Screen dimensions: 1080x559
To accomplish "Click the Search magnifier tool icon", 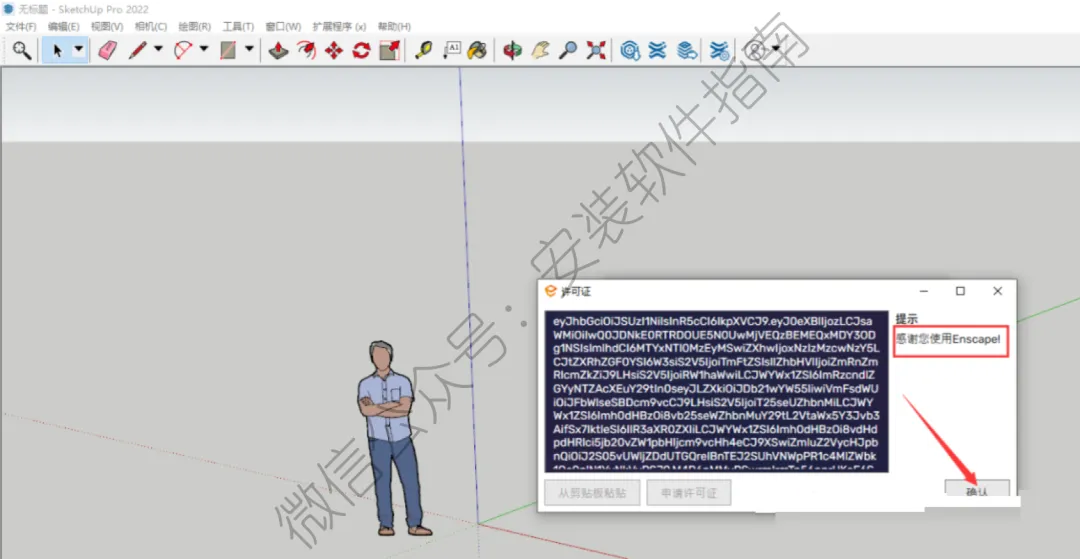I will 22,50.
